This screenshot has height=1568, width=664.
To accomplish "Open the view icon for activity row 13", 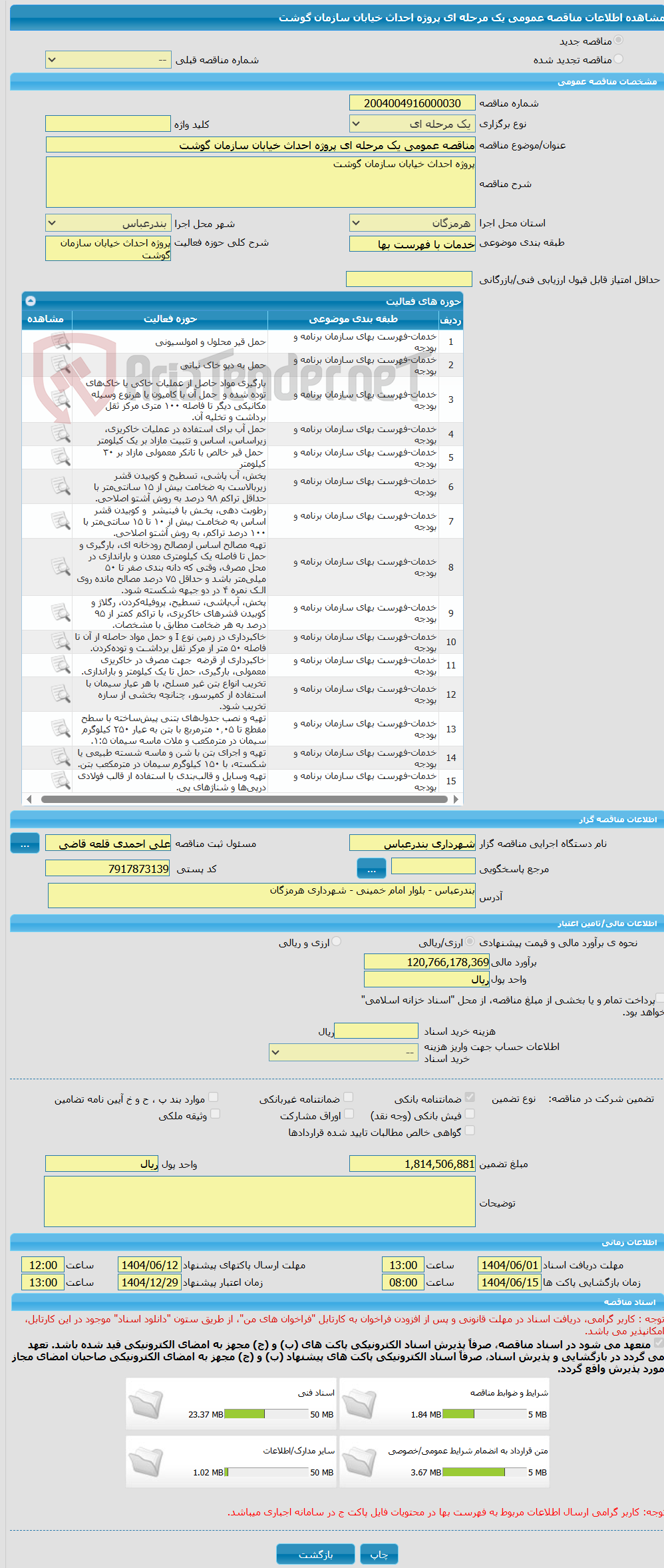I will coord(61,729).
